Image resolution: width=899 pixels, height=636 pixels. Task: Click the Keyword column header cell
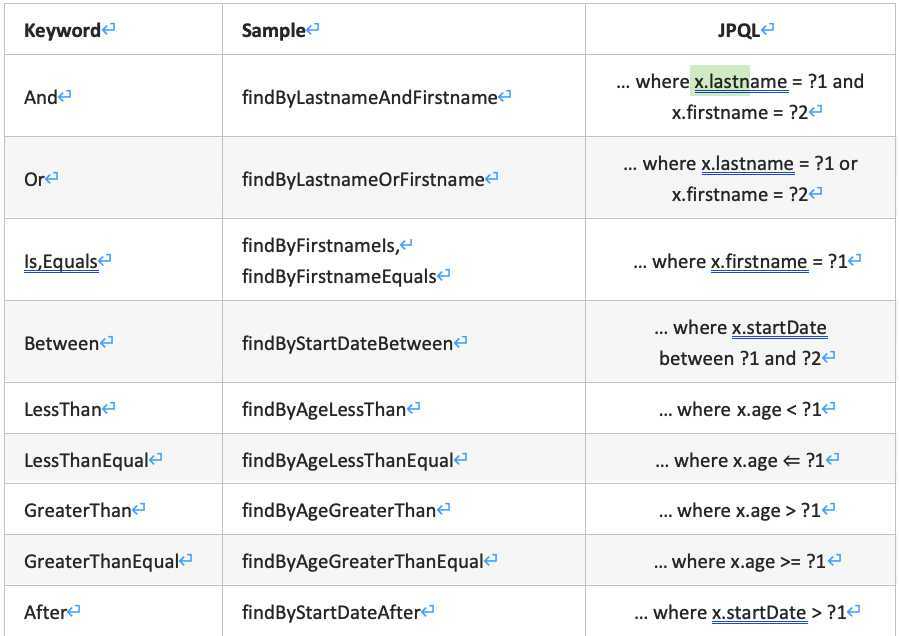(x=114, y=30)
